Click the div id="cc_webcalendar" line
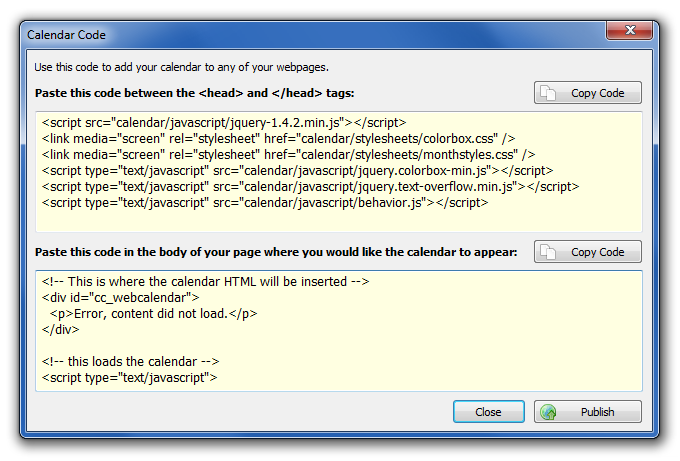Image resolution: width=680 pixels, height=461 pixels. [120, 297]
